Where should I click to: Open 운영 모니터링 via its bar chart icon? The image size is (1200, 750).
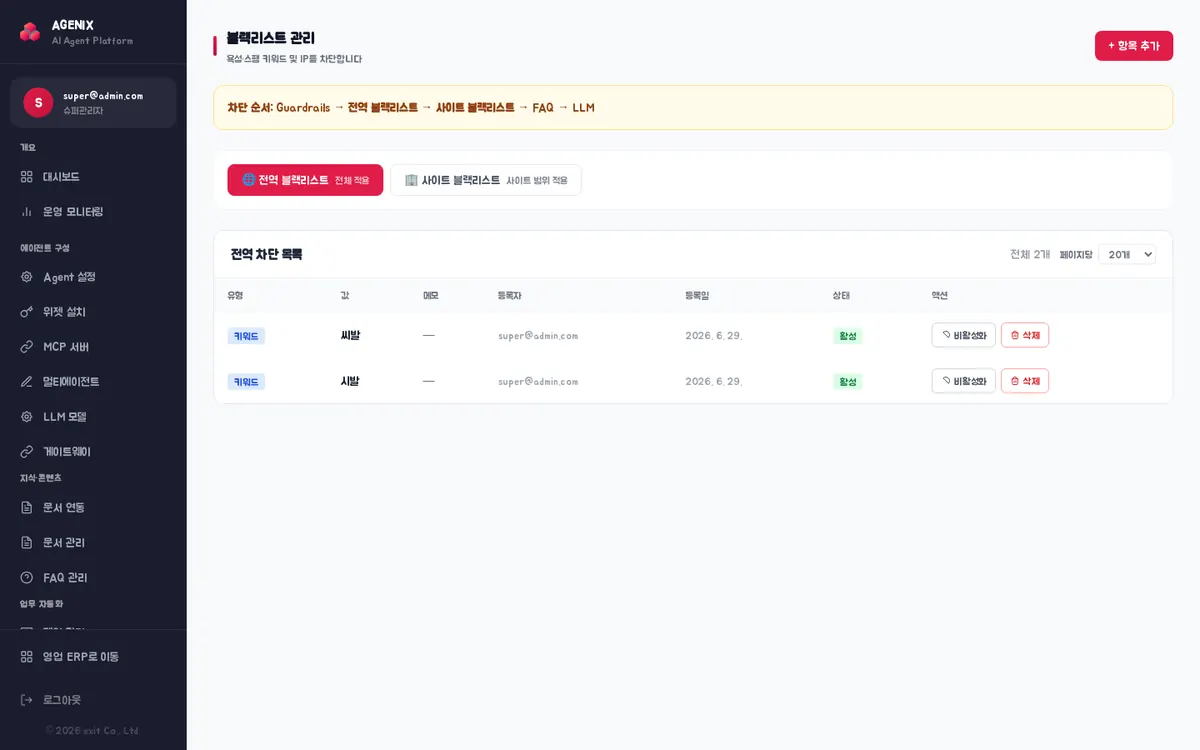coord(27,212)
